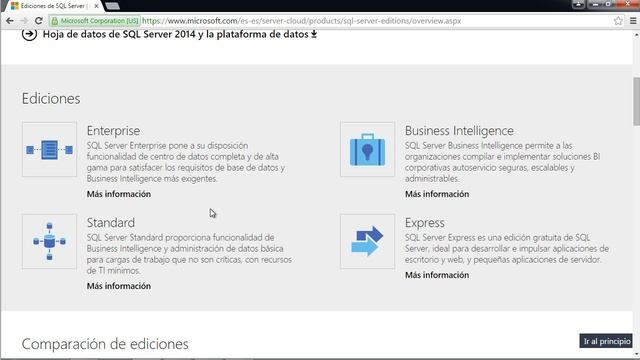Click the Comparación de ediciones heading
Image resolution: width=640 pixels, height=360 pixels.
coord(105,344)
